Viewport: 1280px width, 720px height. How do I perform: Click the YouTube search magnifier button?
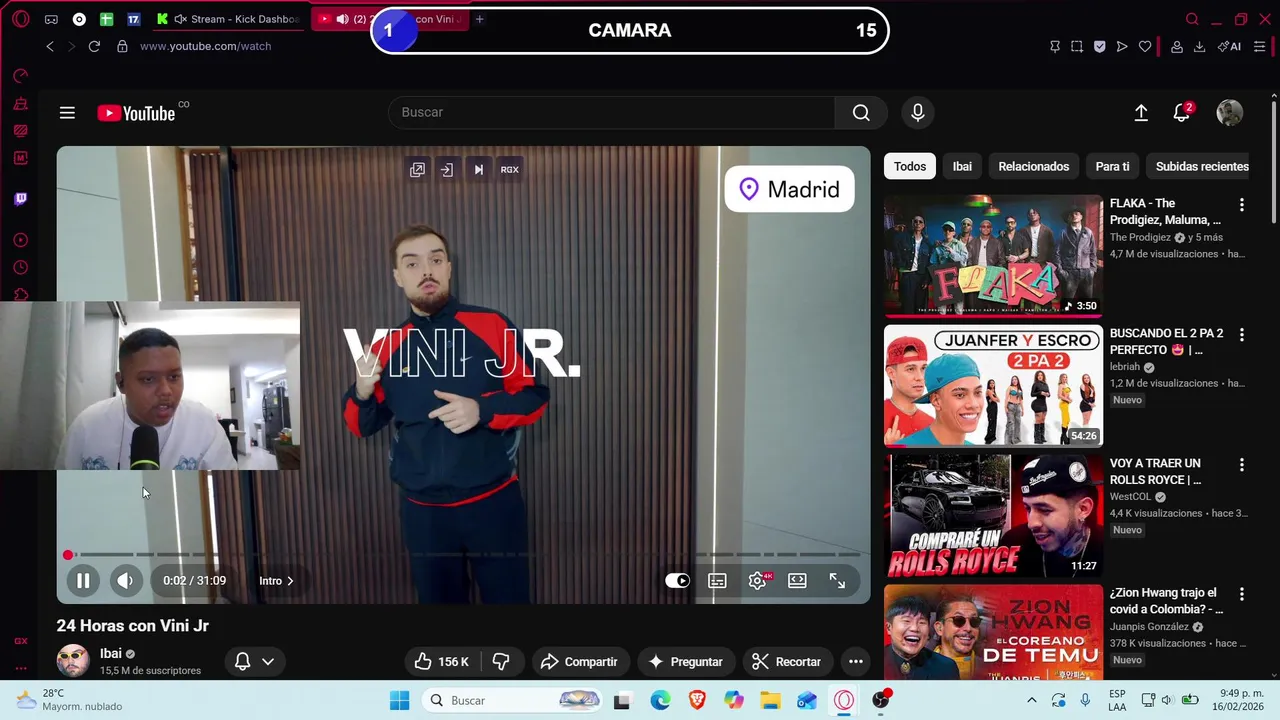pyautogui.click(x=861, y=113)
